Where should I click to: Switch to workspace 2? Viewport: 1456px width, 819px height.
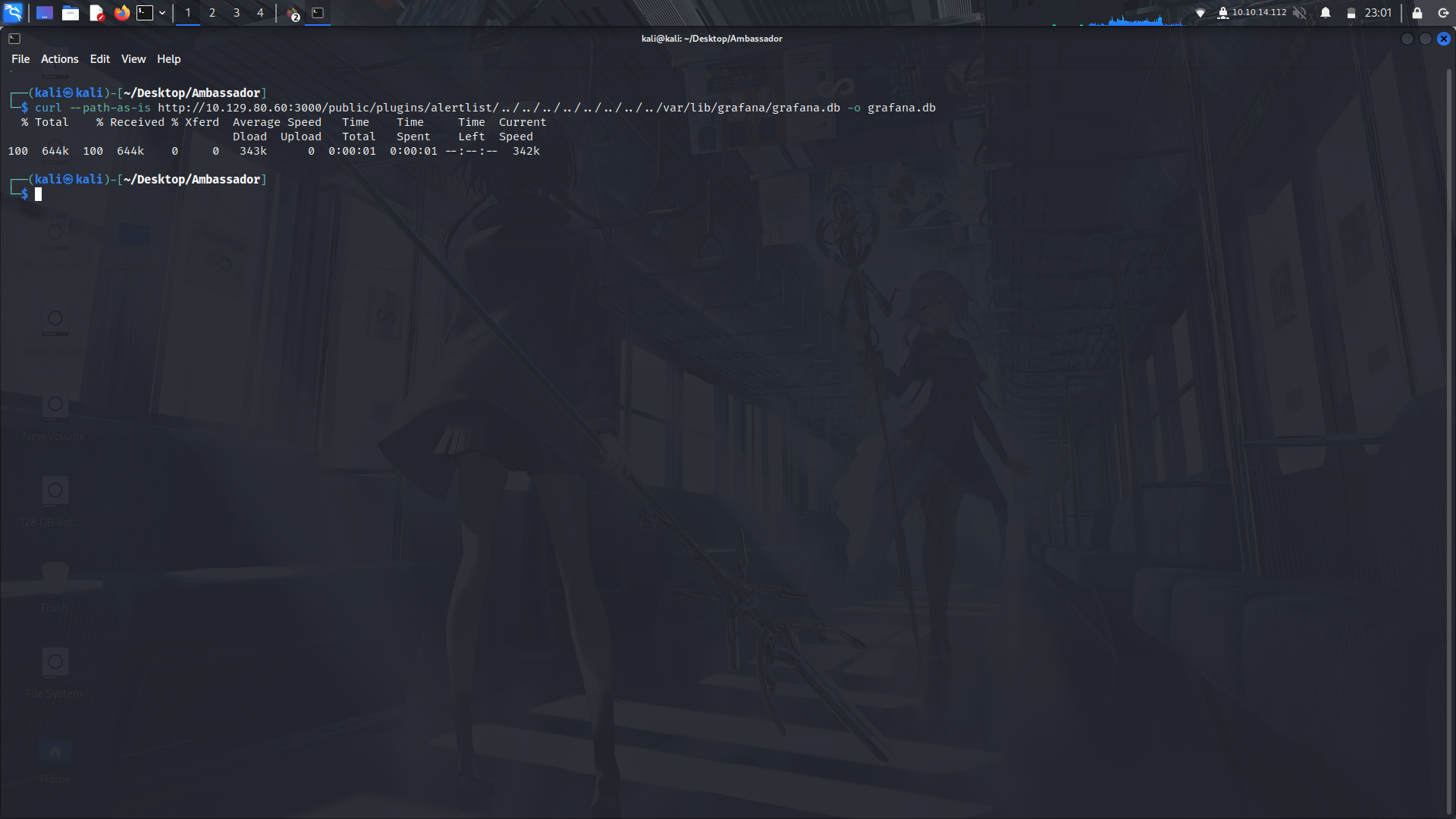(x=212, y=12)
